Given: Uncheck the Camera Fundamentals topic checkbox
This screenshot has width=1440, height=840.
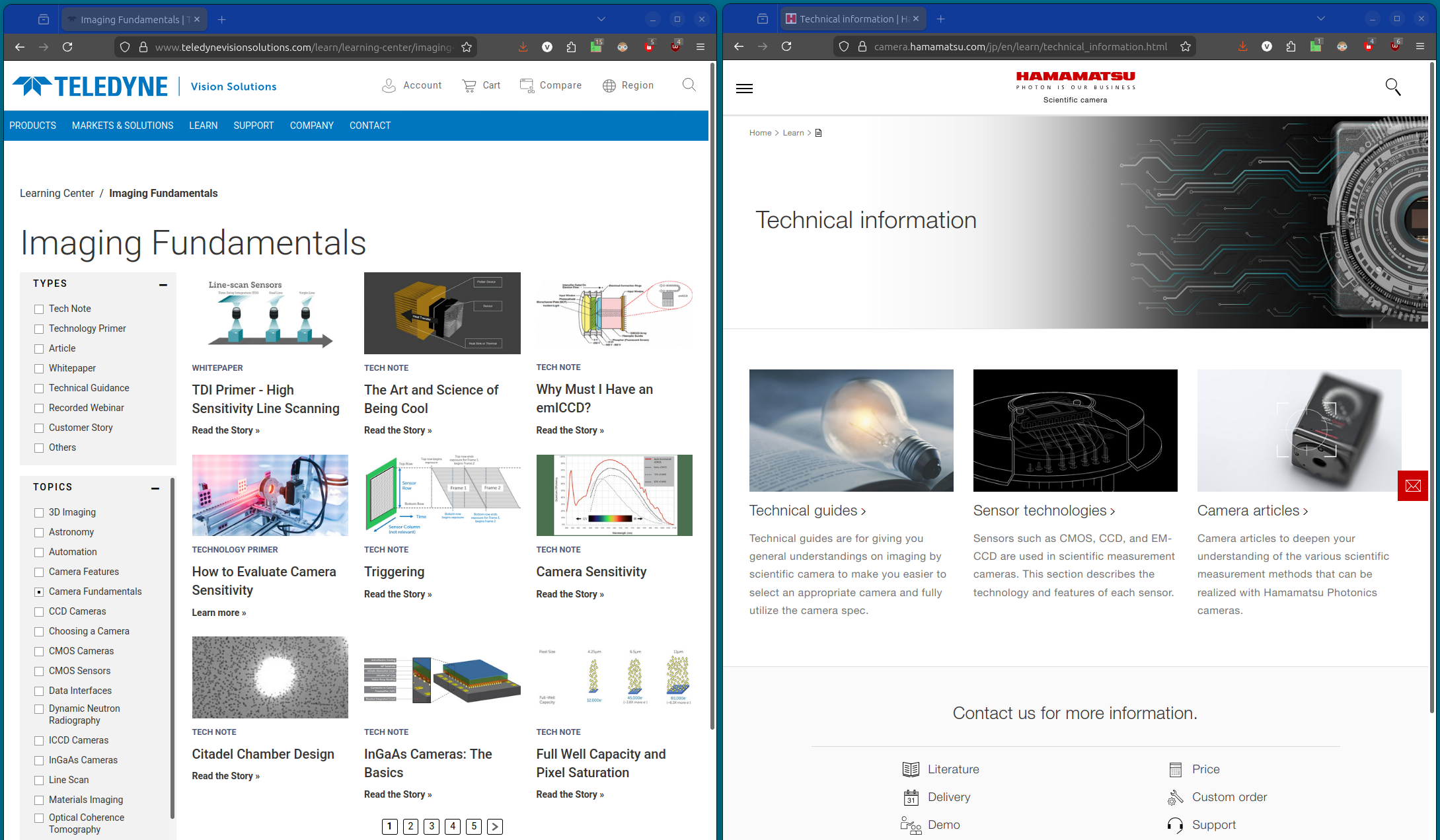Looking at the screenshot, I should click(x=39, y=592).
